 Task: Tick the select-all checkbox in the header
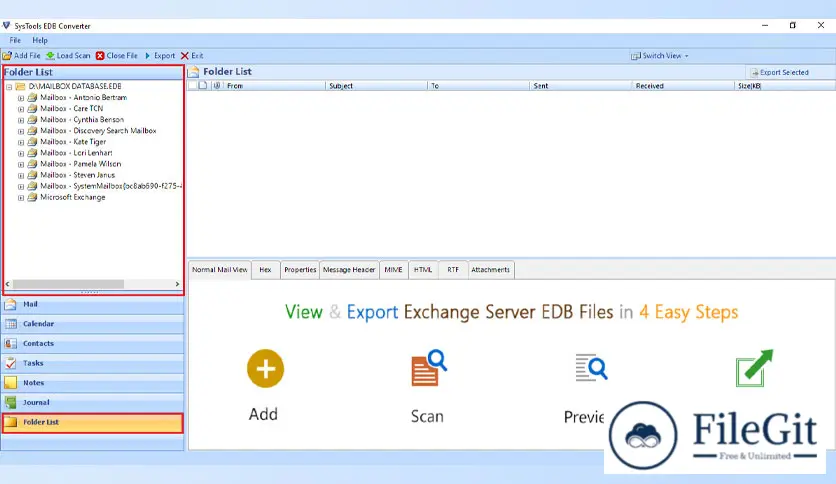192,85
